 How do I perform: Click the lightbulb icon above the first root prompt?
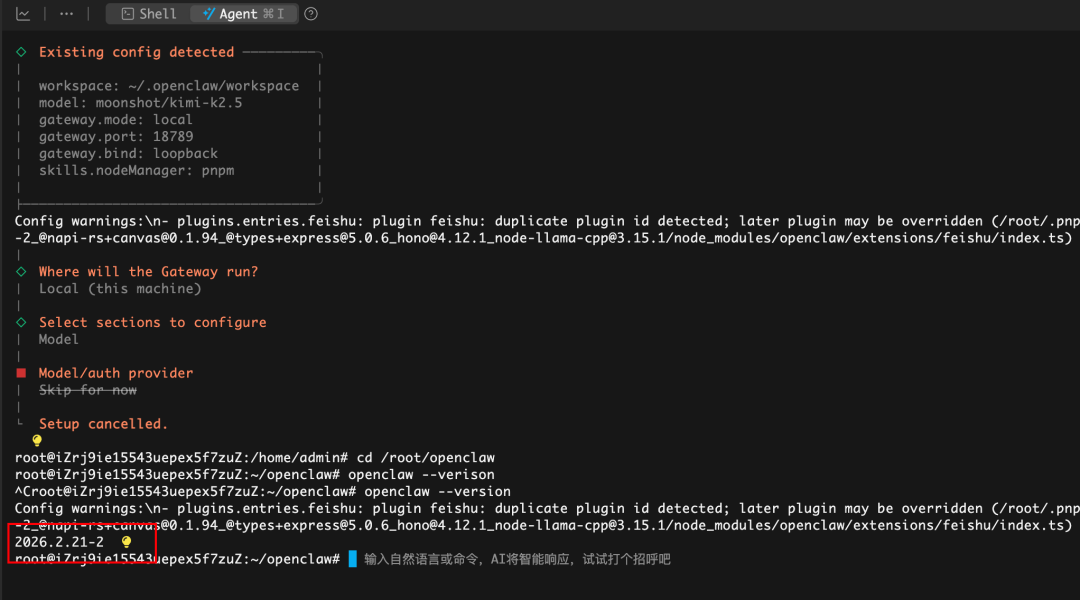click(35, 440)
